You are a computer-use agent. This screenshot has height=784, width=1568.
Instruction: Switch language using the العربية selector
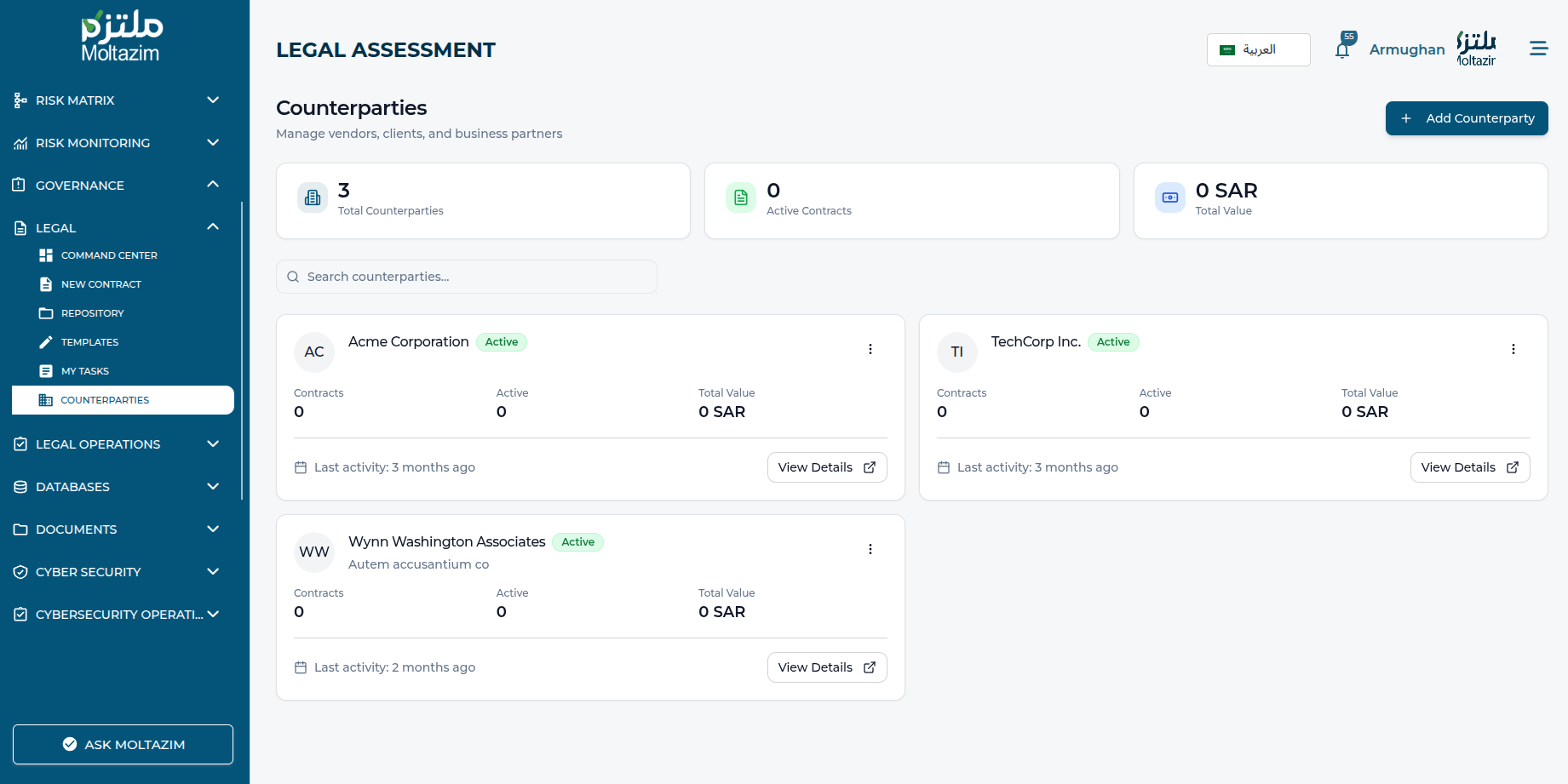1258,50
